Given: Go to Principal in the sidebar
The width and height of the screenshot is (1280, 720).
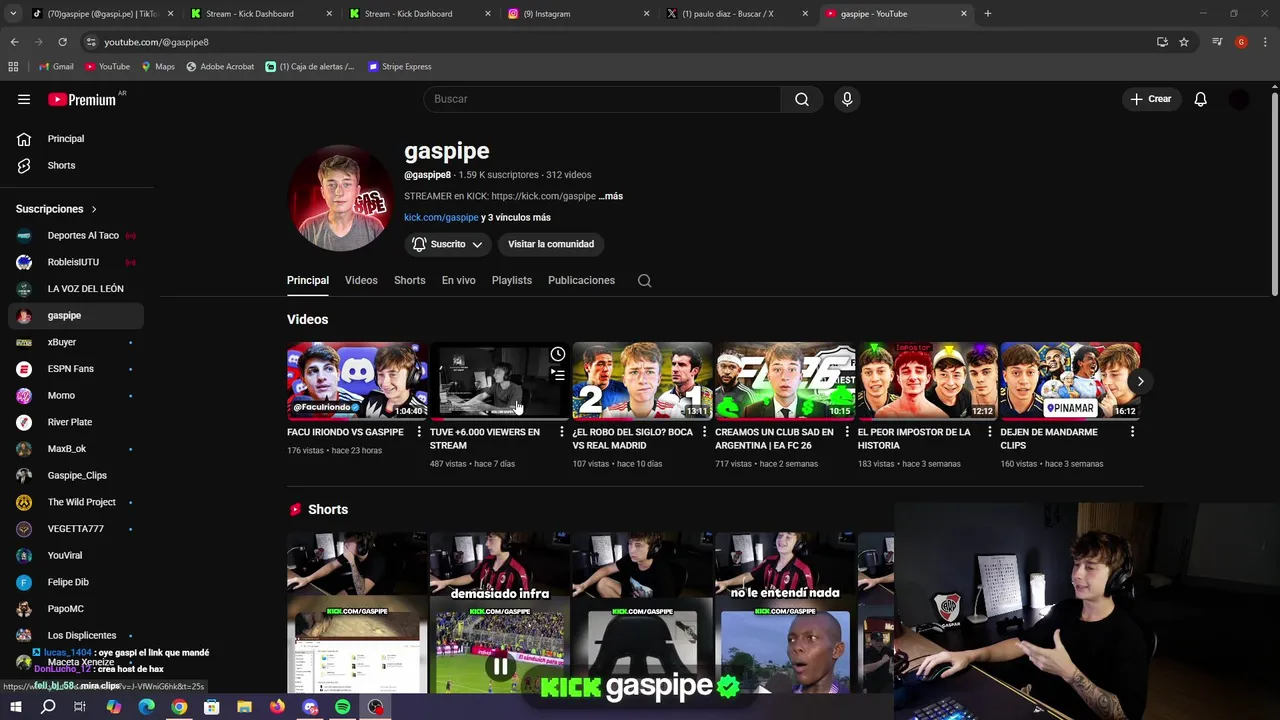Looking at the screenshot, I should (x=76, y=139).
